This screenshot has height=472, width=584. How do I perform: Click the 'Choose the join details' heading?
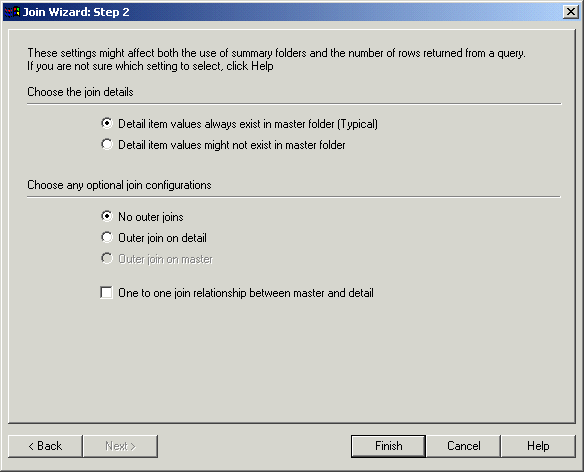click(x=80, y=92)
